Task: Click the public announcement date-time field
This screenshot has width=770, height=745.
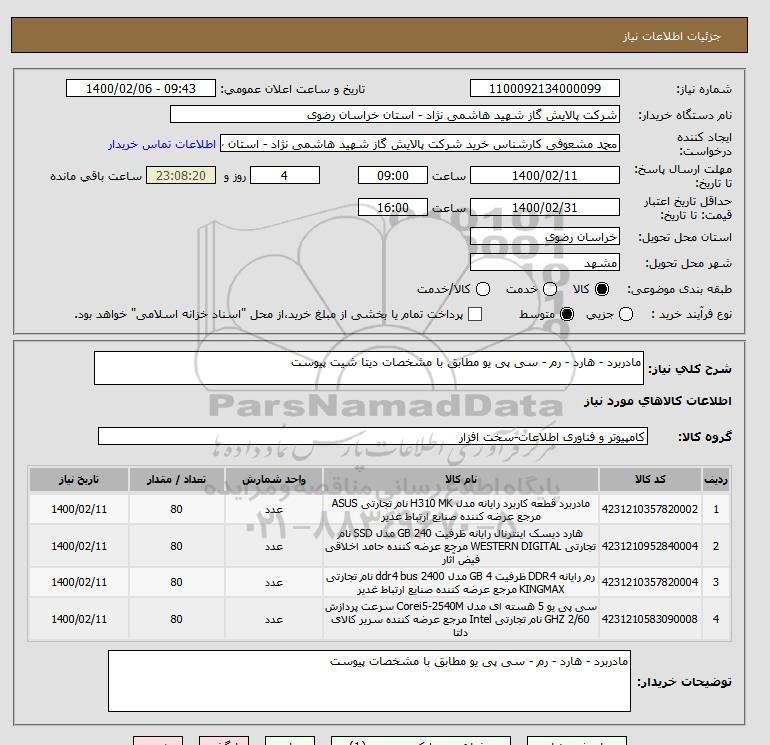Action: pos(144,88)
